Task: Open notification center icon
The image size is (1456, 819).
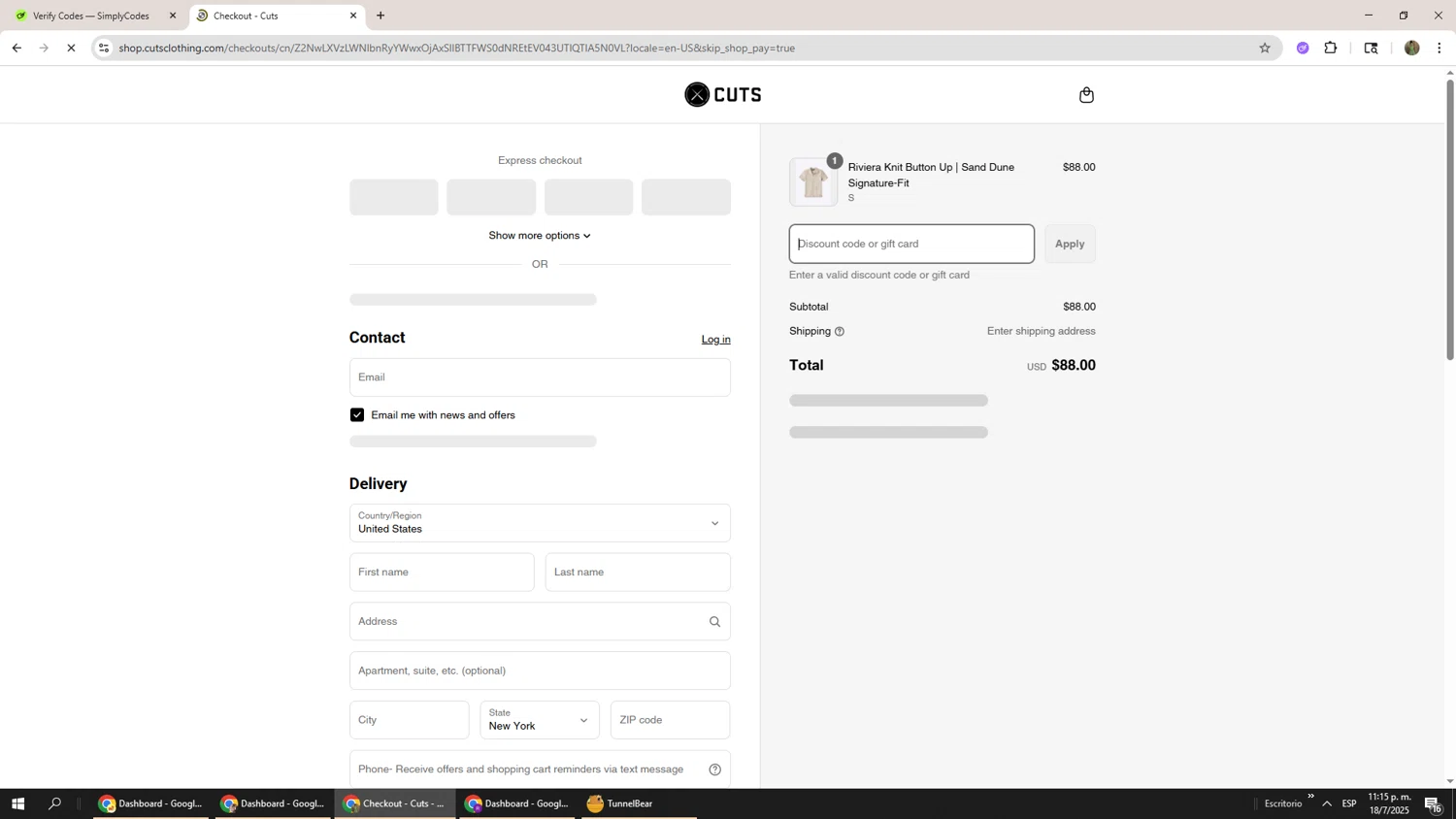Action: [x=1433, y=803]
